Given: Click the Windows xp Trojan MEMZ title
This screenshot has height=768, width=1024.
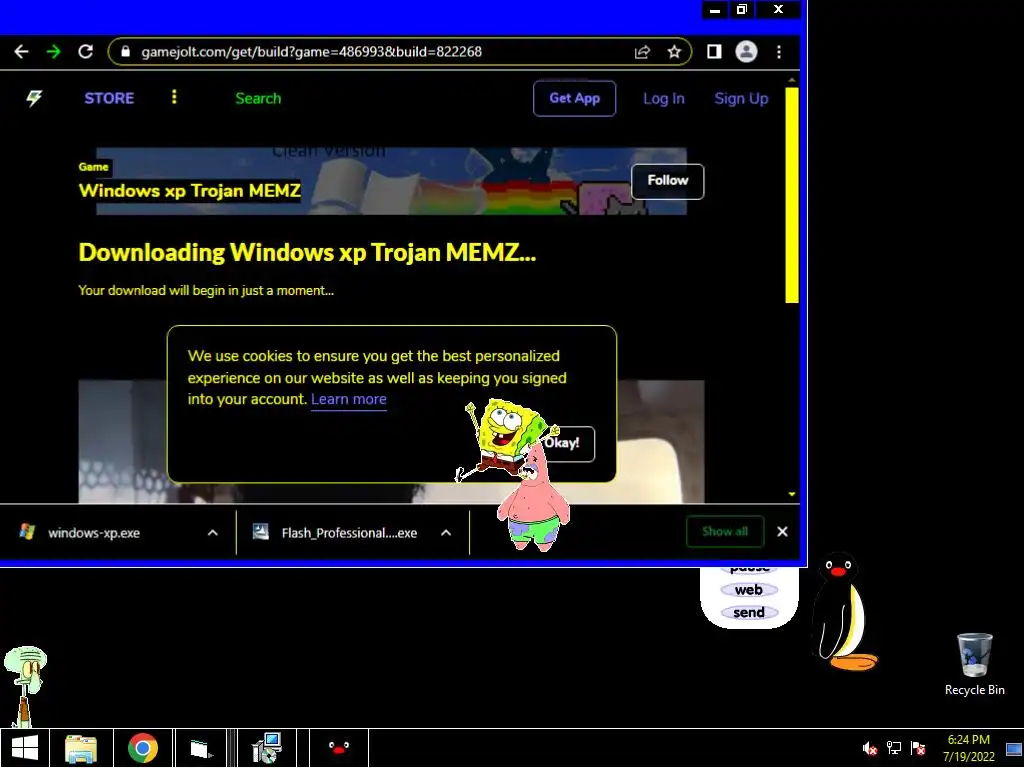Looking at the screenshot, I should point(189,191).
